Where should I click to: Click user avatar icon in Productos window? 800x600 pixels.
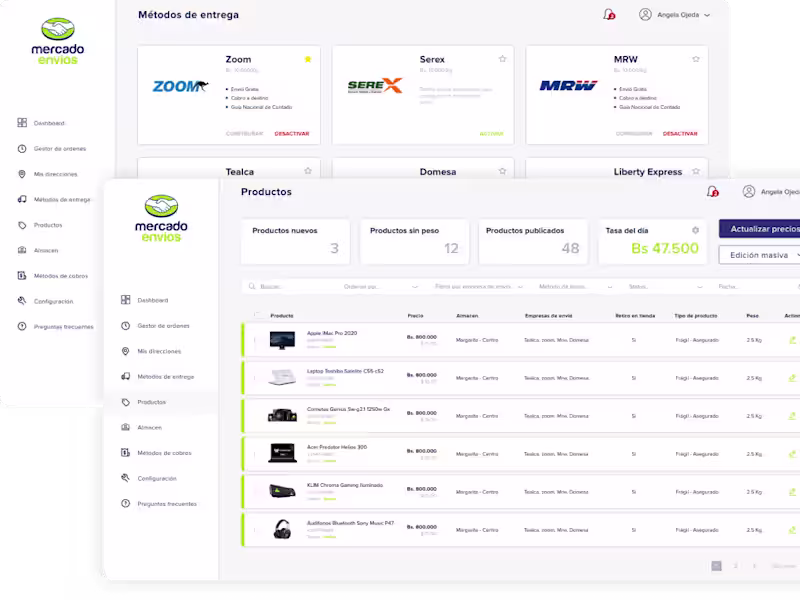pos(749,192)
